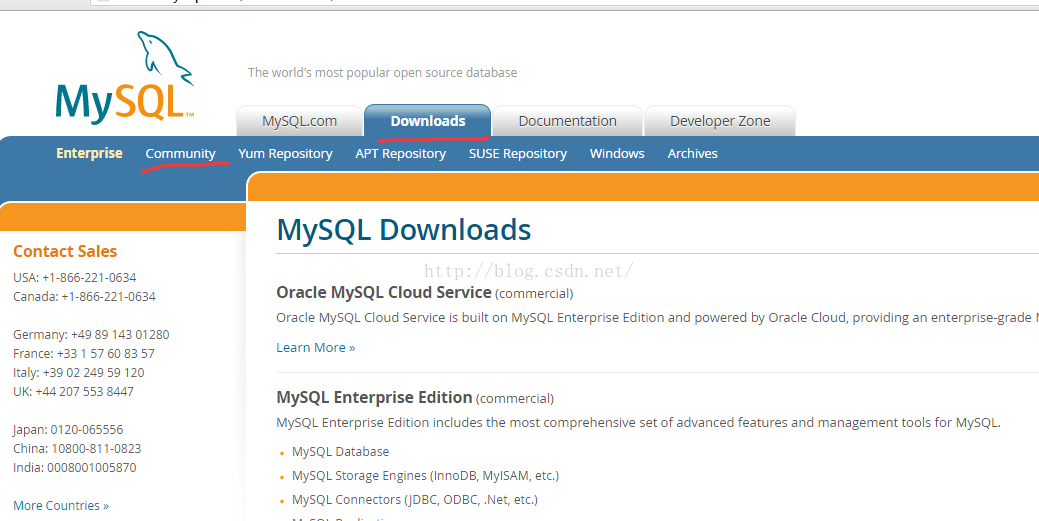
Task: Click the India phone number line
Action: [75, 467]
